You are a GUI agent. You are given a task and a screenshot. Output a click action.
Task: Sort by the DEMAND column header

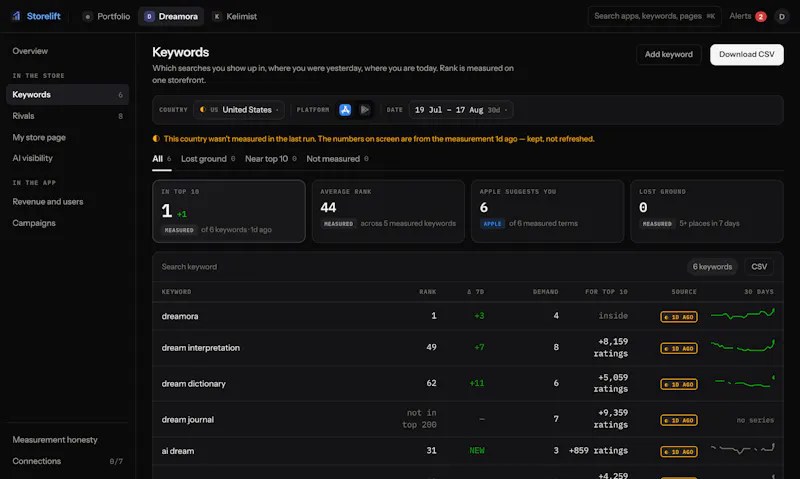[545, 292]
